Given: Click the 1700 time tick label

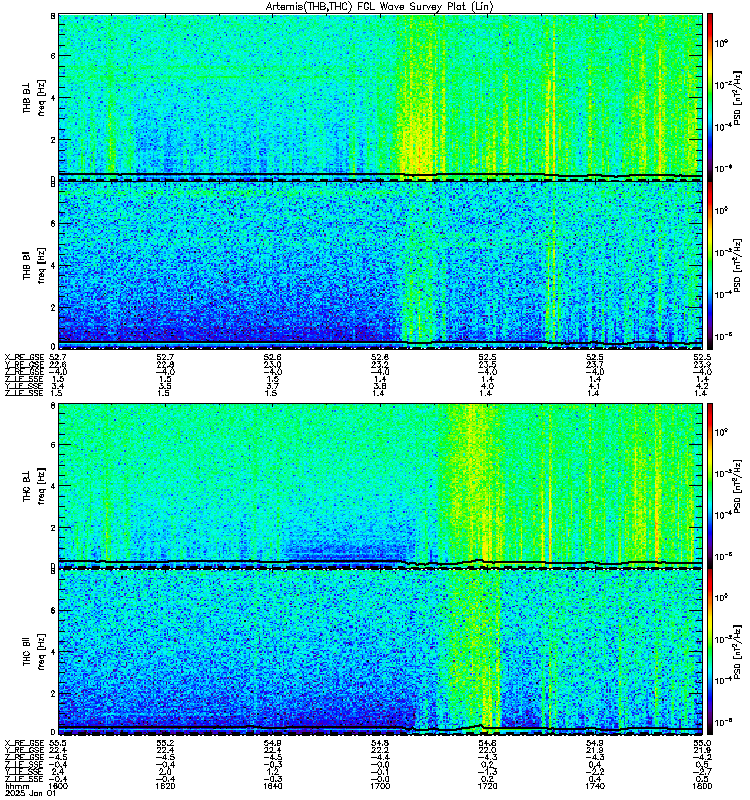Looking at the screenshot, I should [x=380, y=786].
